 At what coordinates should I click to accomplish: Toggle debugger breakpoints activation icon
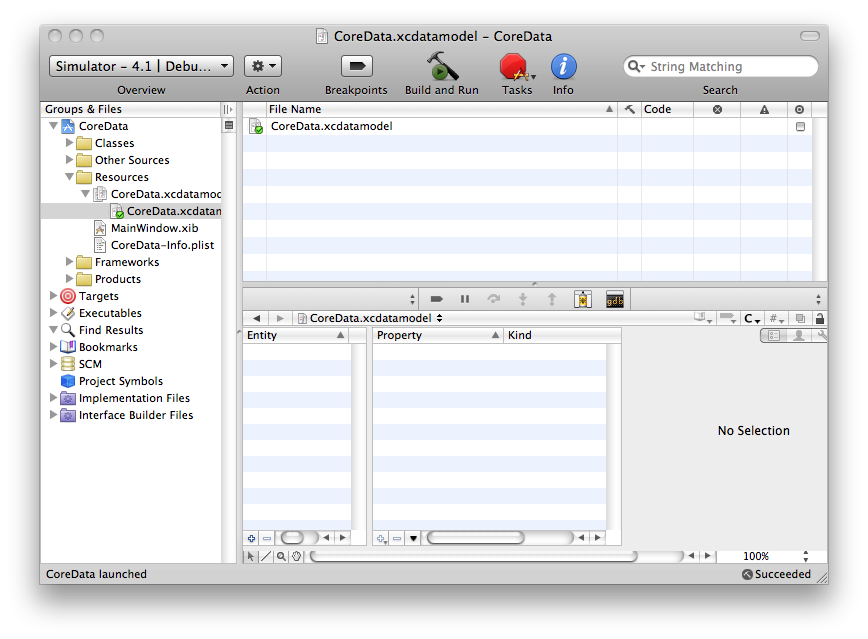click(436, 300)
